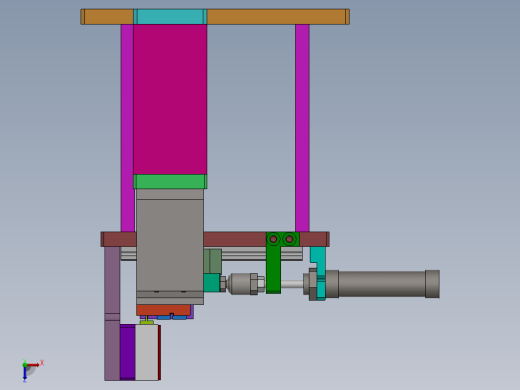This screenshot has height=390, width=520.
Task: Select the bright green flange below the magenta housing
Action: click(170, 182)
